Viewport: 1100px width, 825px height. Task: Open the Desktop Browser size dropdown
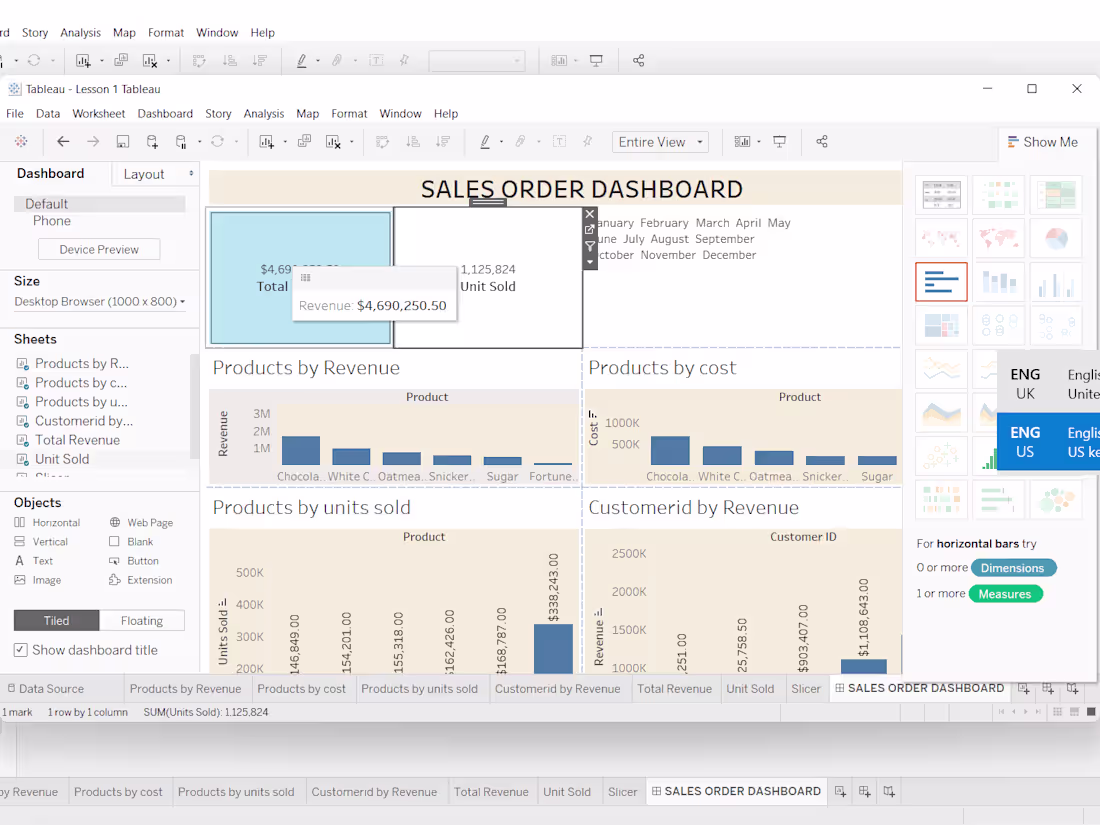98,301
